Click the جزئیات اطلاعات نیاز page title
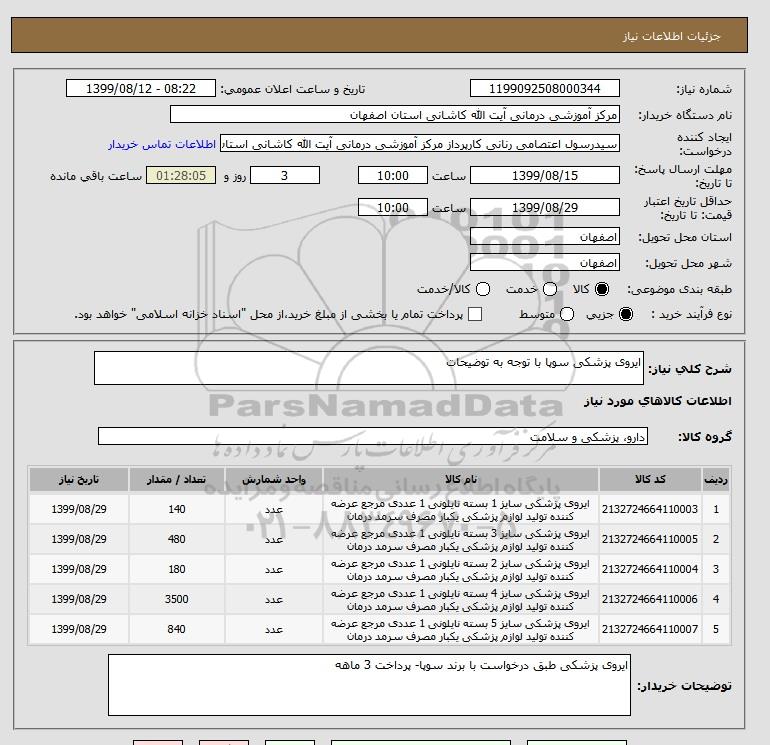The height and width of the screenshot is (745, 770). [x=671, y=36]
